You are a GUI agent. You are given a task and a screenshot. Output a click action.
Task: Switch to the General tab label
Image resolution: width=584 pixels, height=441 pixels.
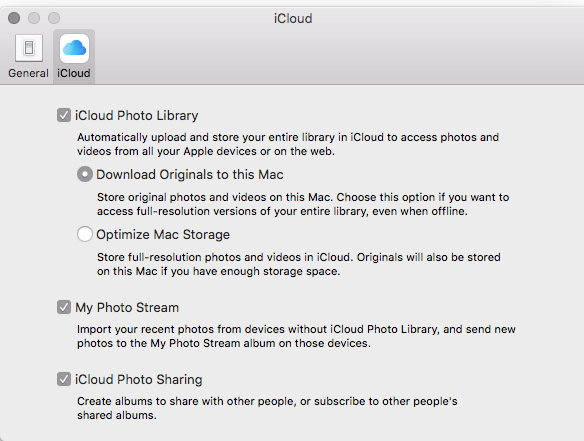(28, 73)
